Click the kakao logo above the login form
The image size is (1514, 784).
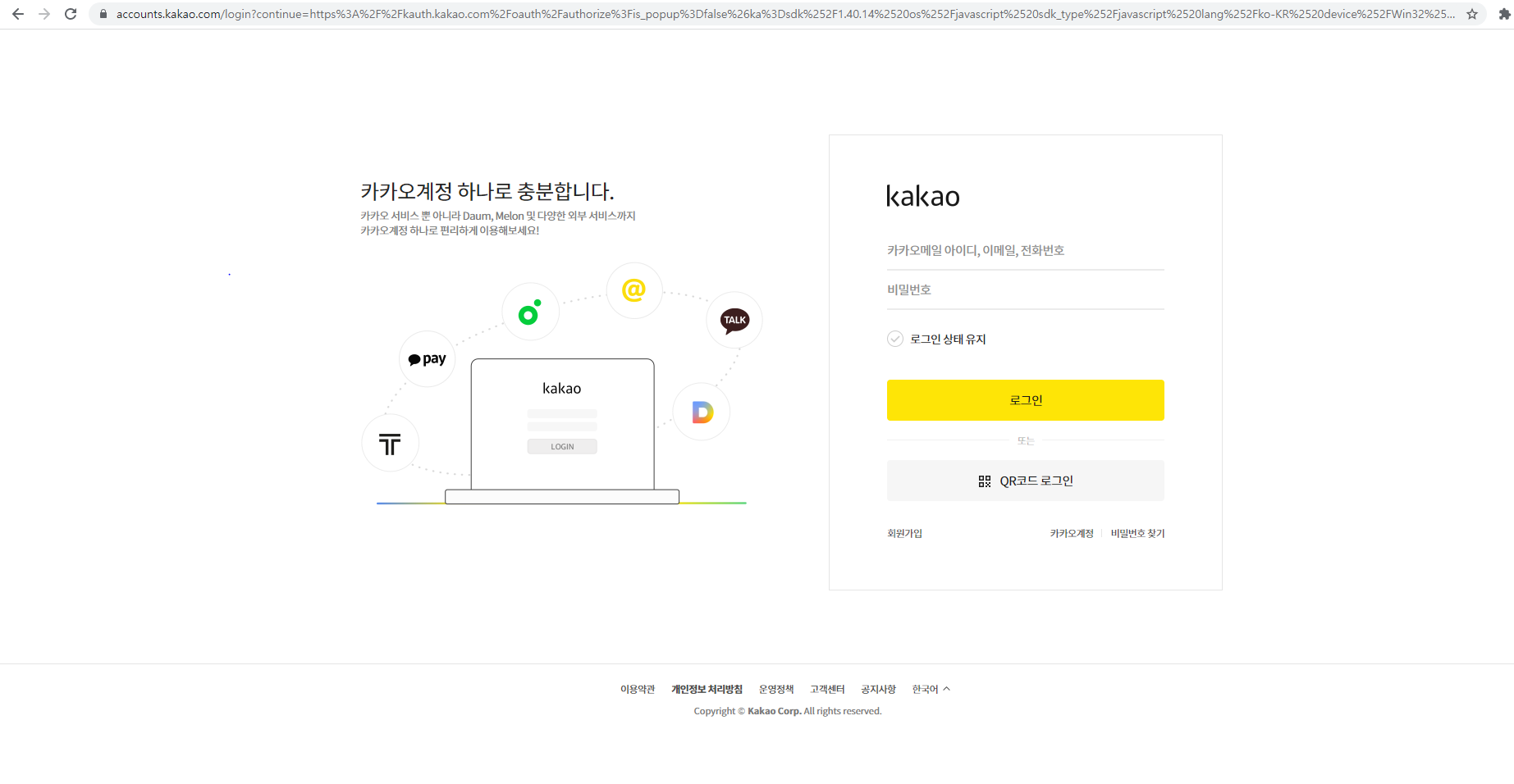click(x=923, y=196)
